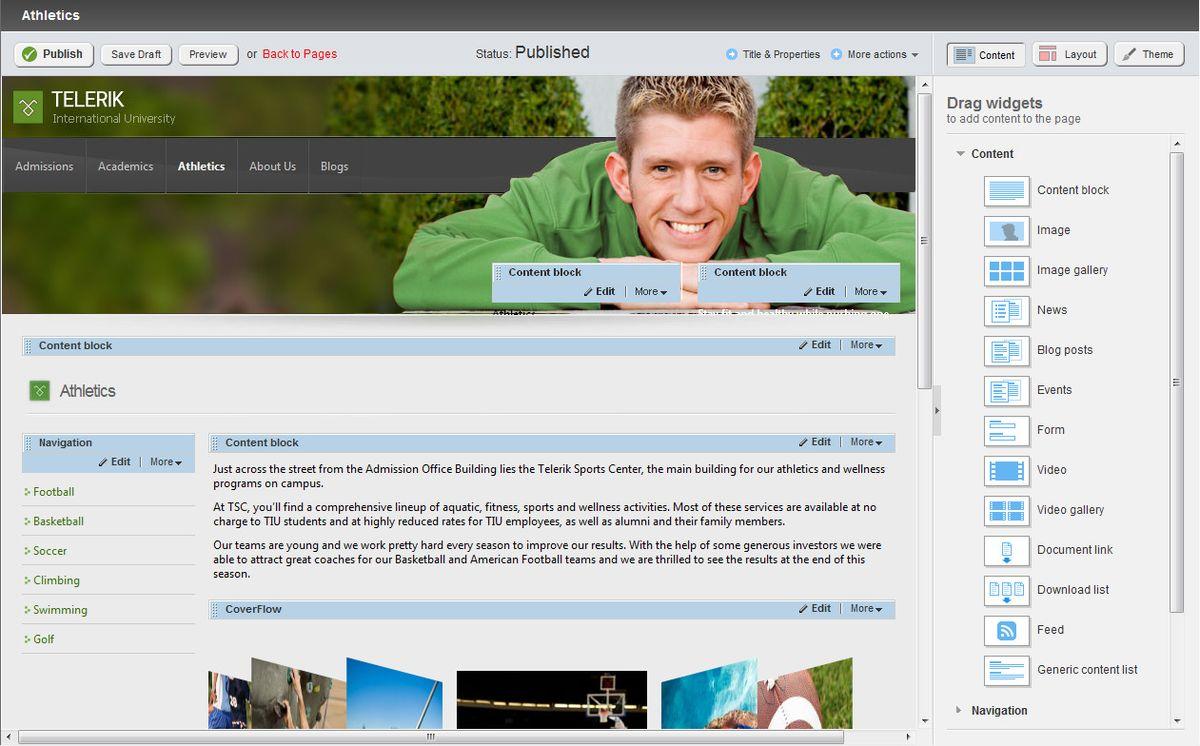Edit the main text Content block
The width and height of the screenshot is (1200, 746).
pyautogui.click(x=815, y=442)
